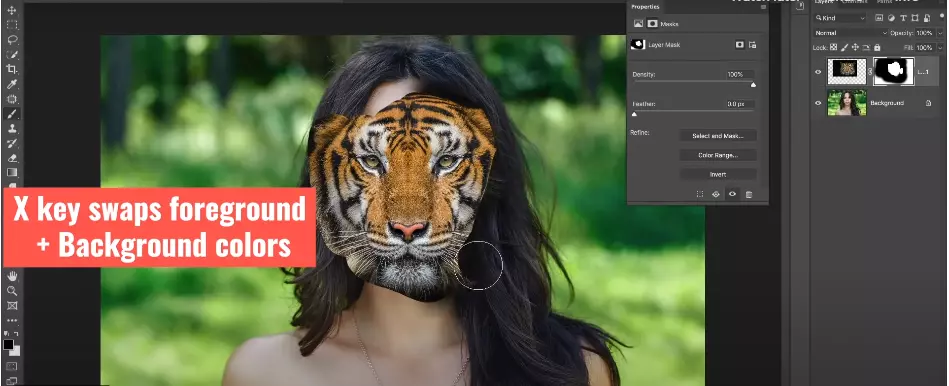
Task: Lock all layer attributes
Action: 877,47
